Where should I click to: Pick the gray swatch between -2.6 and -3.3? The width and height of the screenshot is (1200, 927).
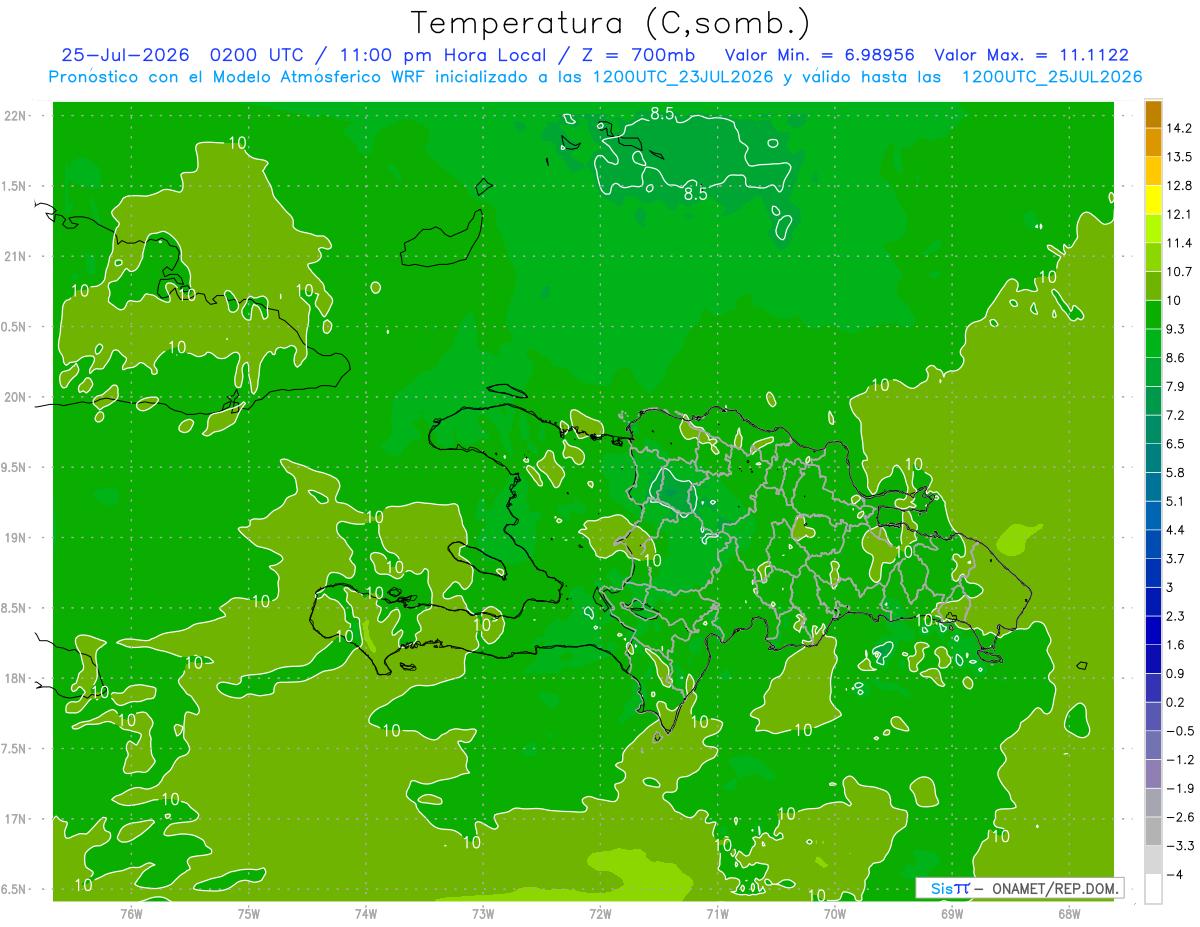tap(1153, 831)
